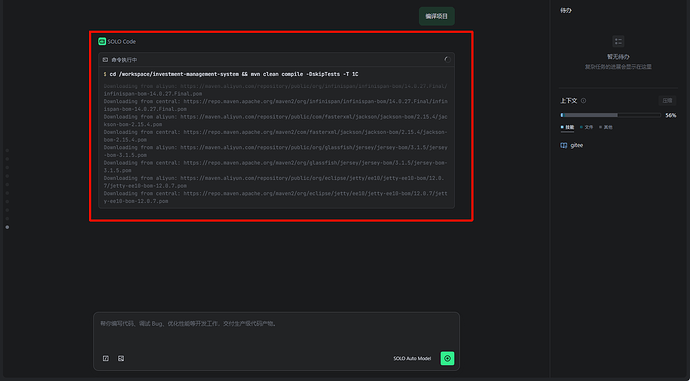Click the aliyun jackson-bom download log line
The image size is (690, 381).
tap(275, 121)
